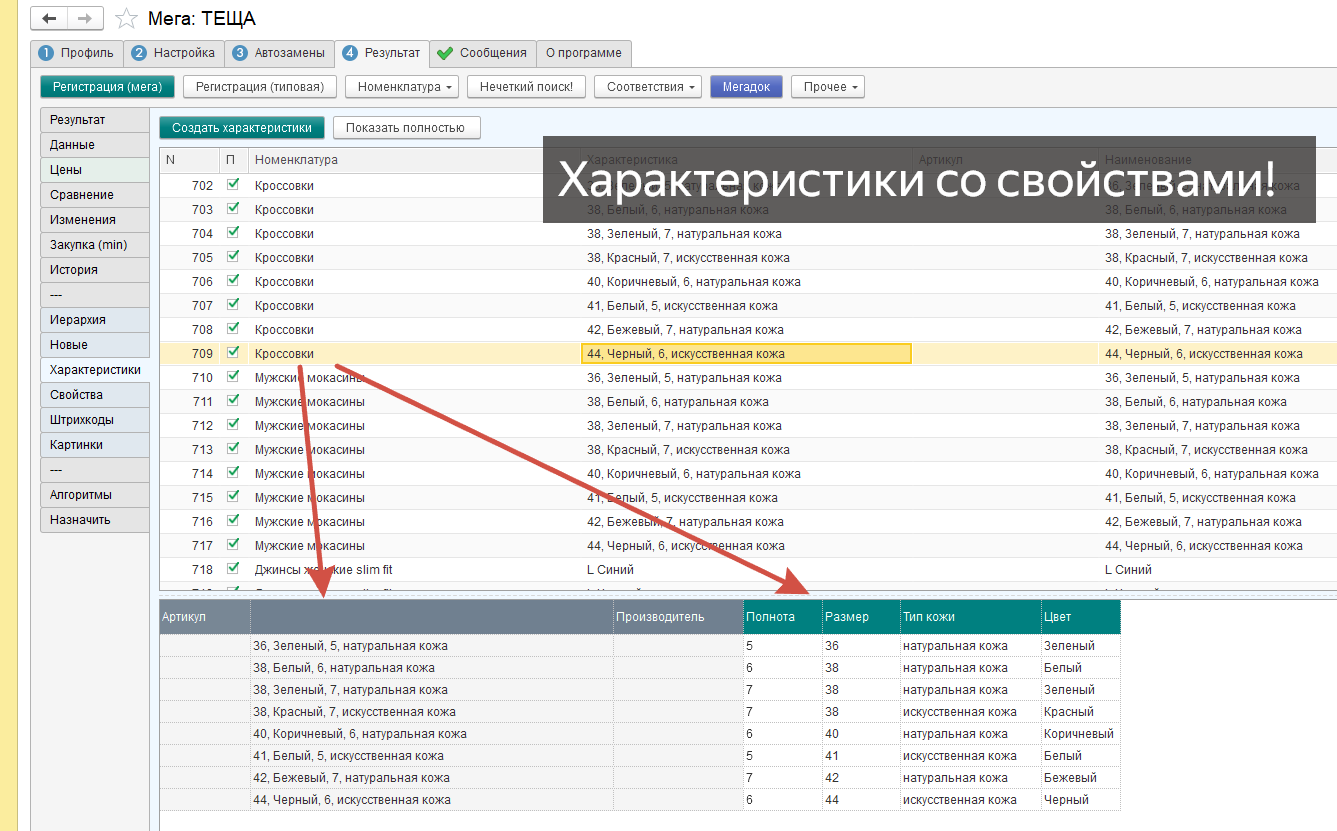Toggle the checkbox in row 717
This screenshot has width=1337, height=831.
[233, 545]
